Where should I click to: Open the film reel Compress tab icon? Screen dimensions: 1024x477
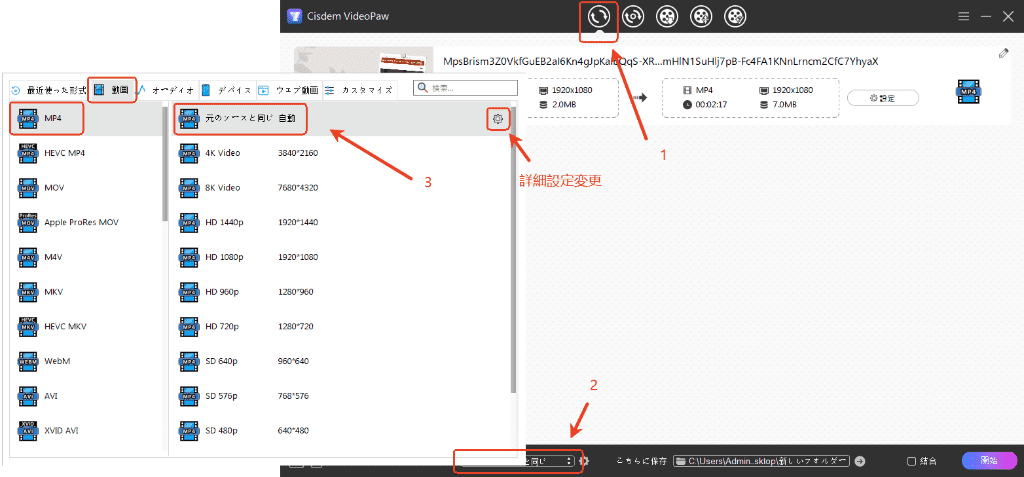[701, 16]
